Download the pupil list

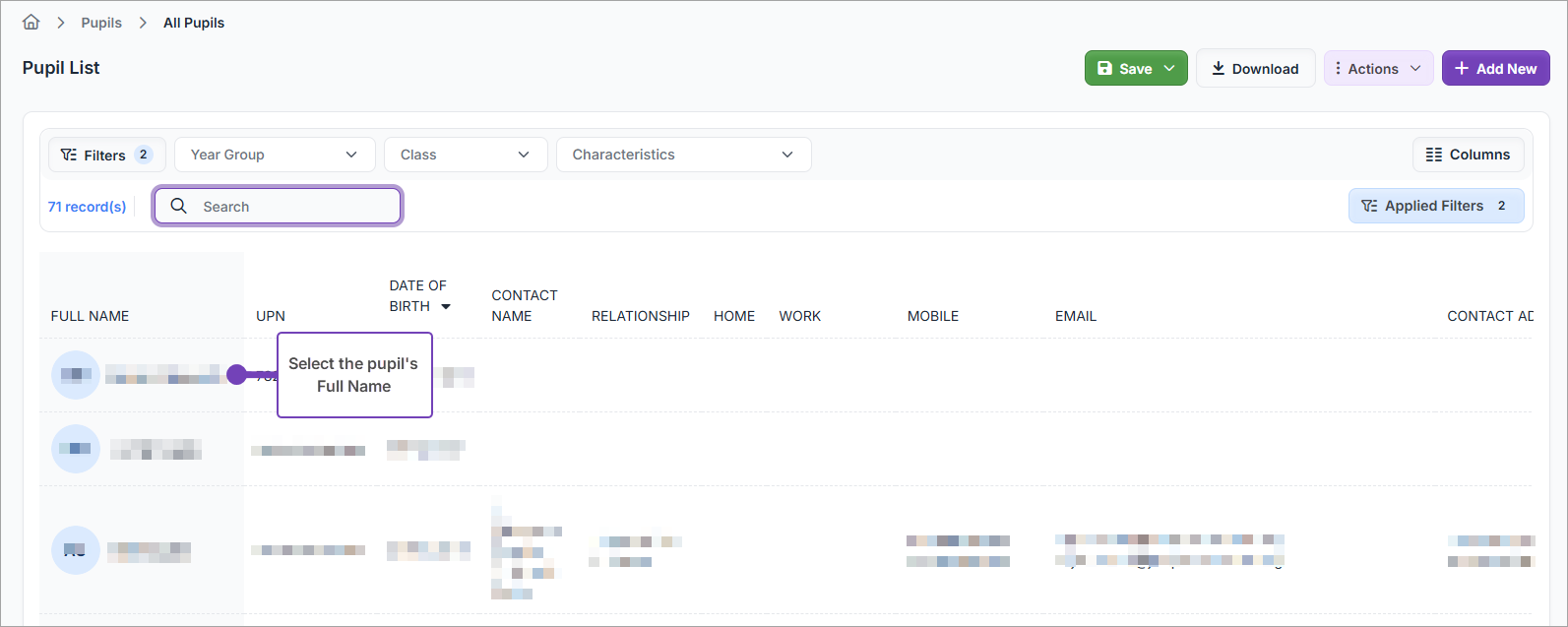pos(1255,69)
